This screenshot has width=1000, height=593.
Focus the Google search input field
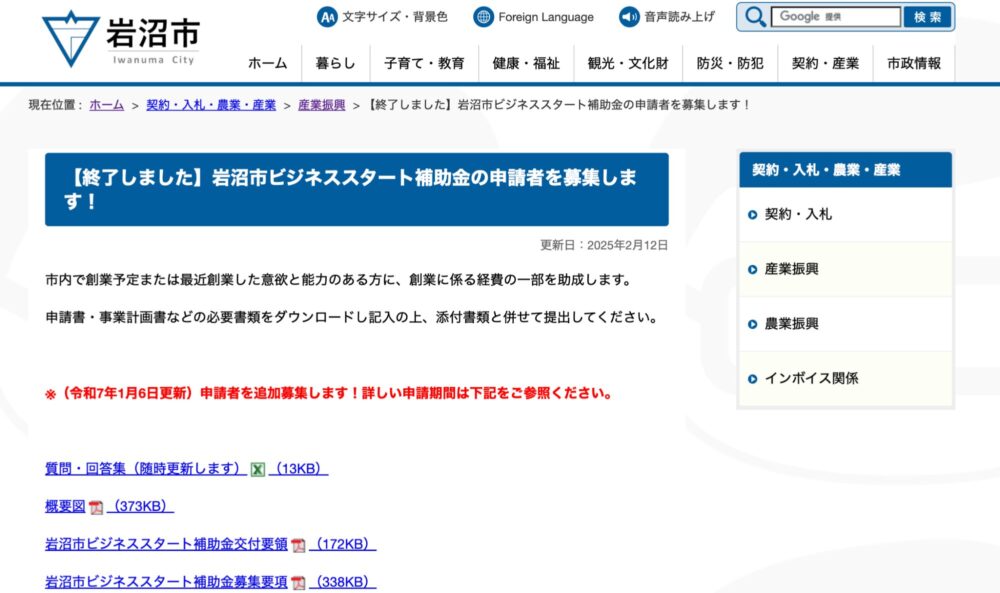click(x=835, y=17)
